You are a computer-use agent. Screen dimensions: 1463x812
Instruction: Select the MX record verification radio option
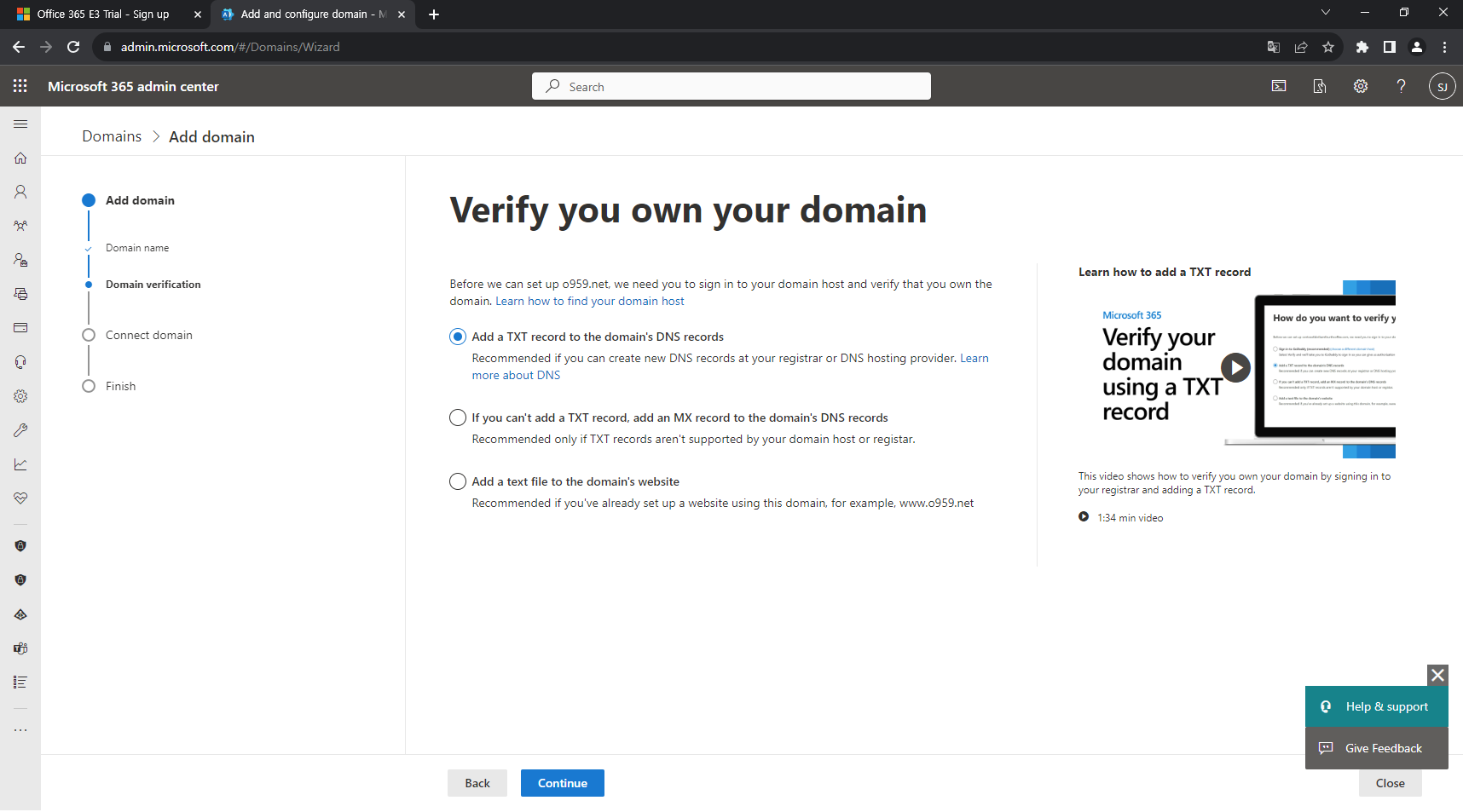pyautogui.click(x=458, y=418)
